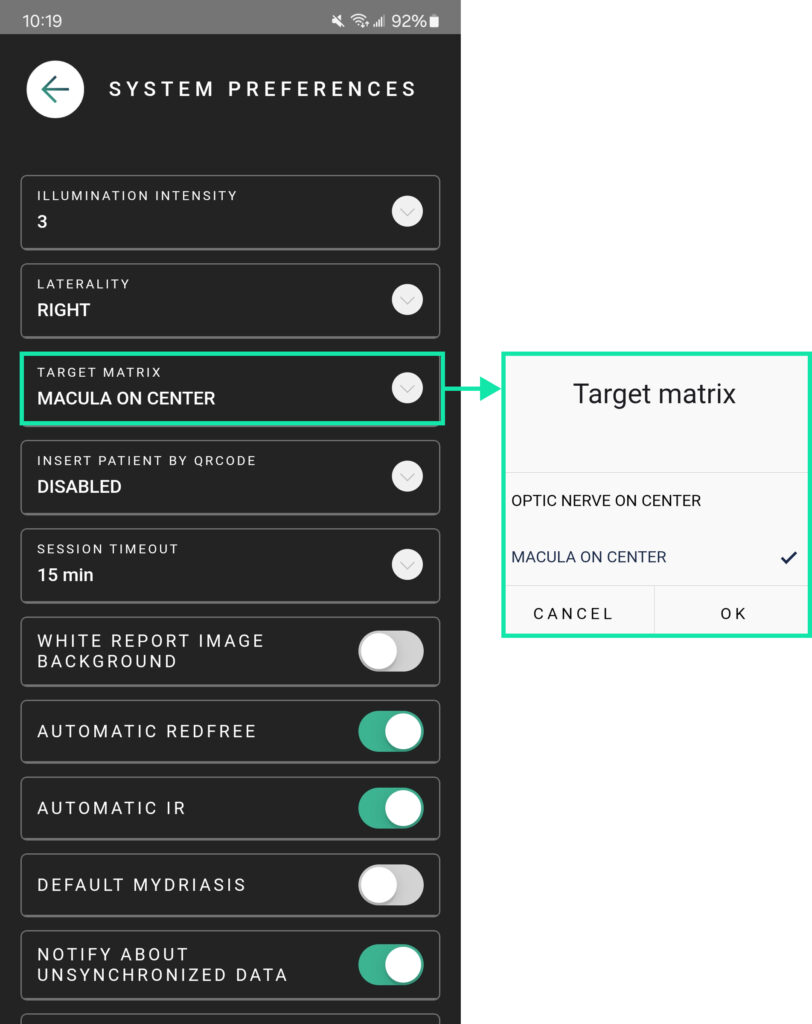
Task: Click the checkmark beside Macula on Center
Action: point(789,557)
